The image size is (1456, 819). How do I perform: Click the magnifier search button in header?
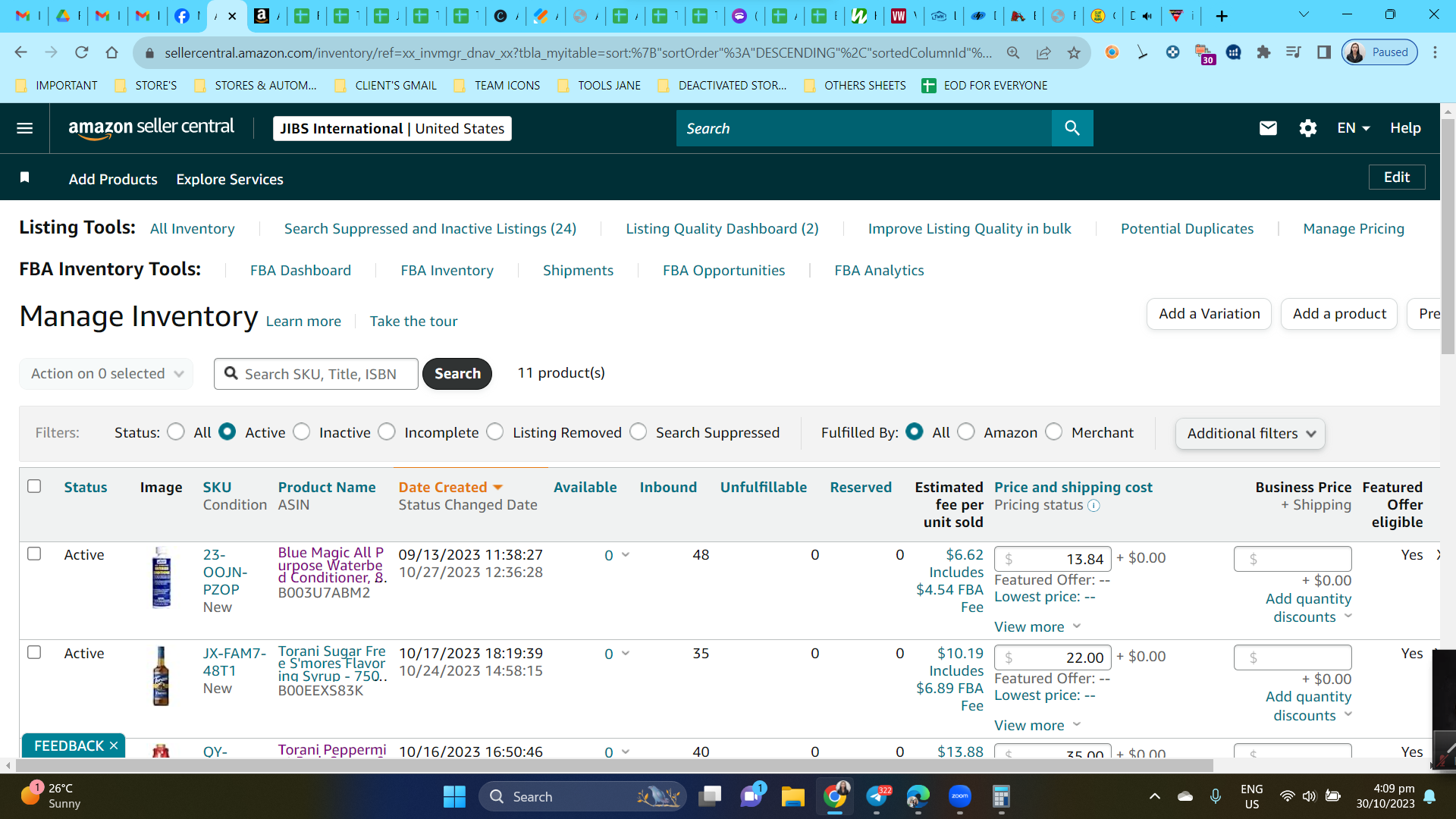[1072, 128]
